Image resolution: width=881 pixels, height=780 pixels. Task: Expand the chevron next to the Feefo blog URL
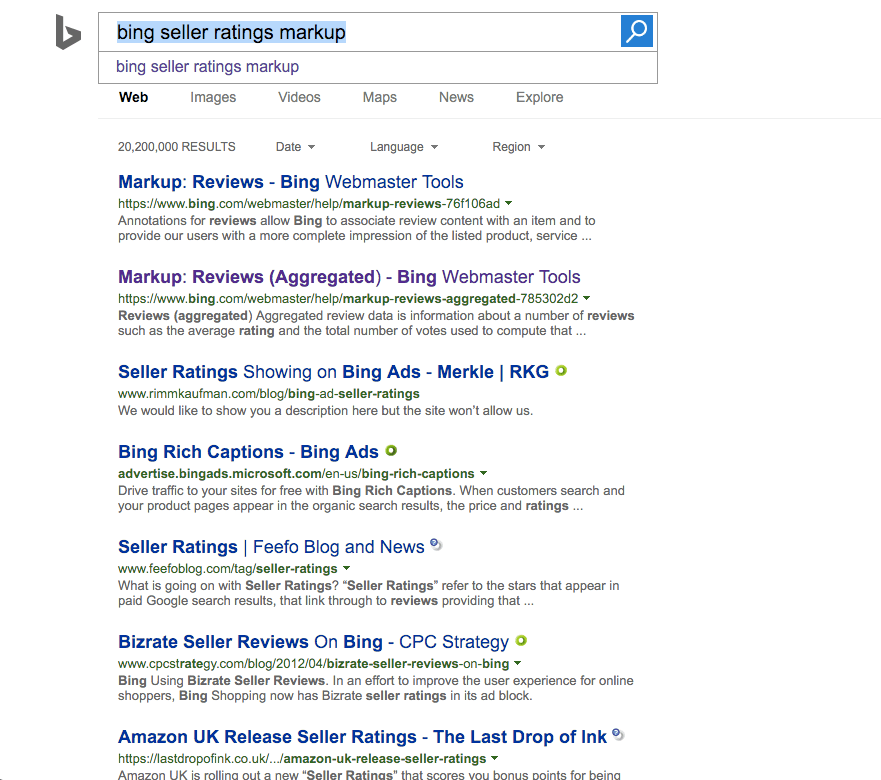[346, 567]
